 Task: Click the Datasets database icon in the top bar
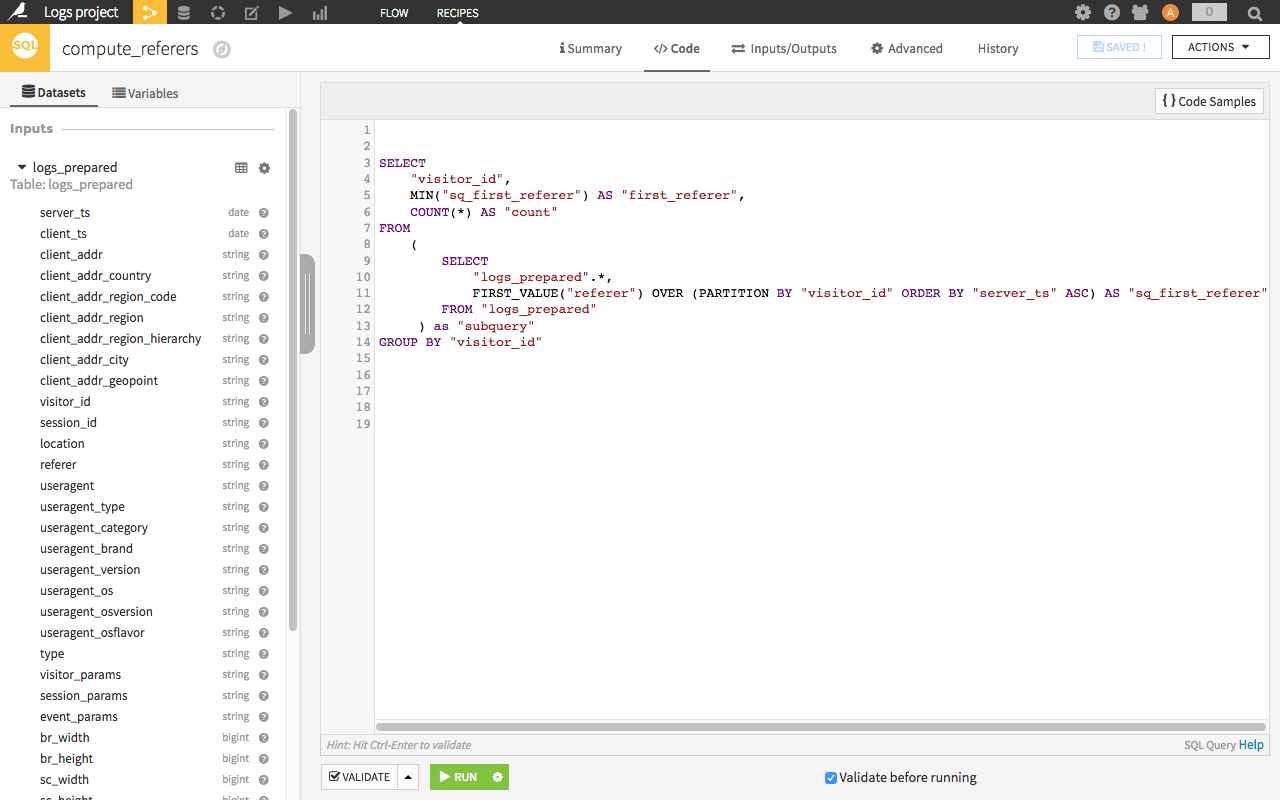pos(183,12)
